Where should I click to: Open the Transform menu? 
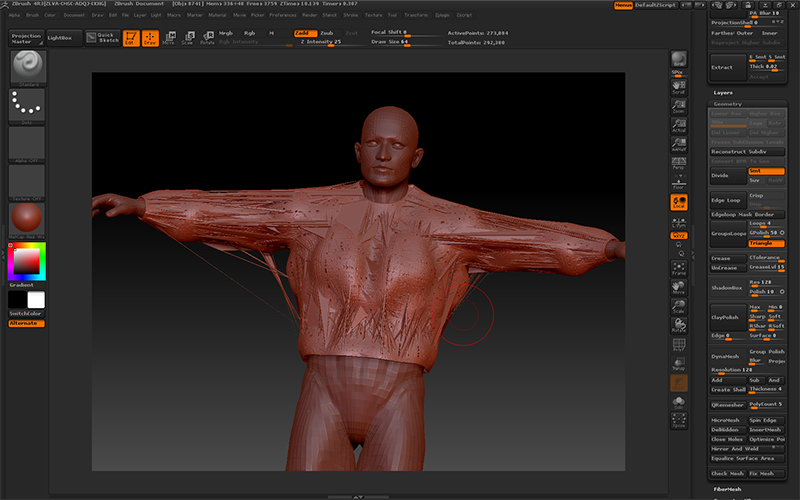click(416, 15)
